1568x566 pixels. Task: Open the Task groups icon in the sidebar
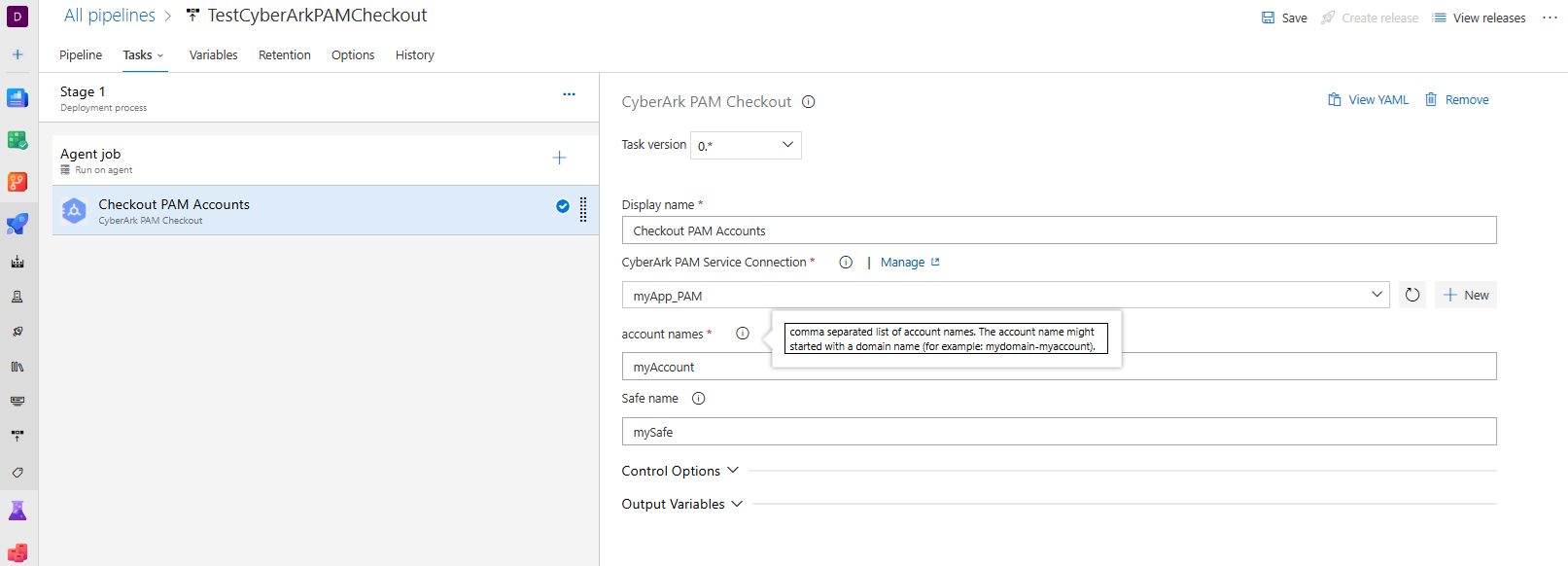(17, 402)
